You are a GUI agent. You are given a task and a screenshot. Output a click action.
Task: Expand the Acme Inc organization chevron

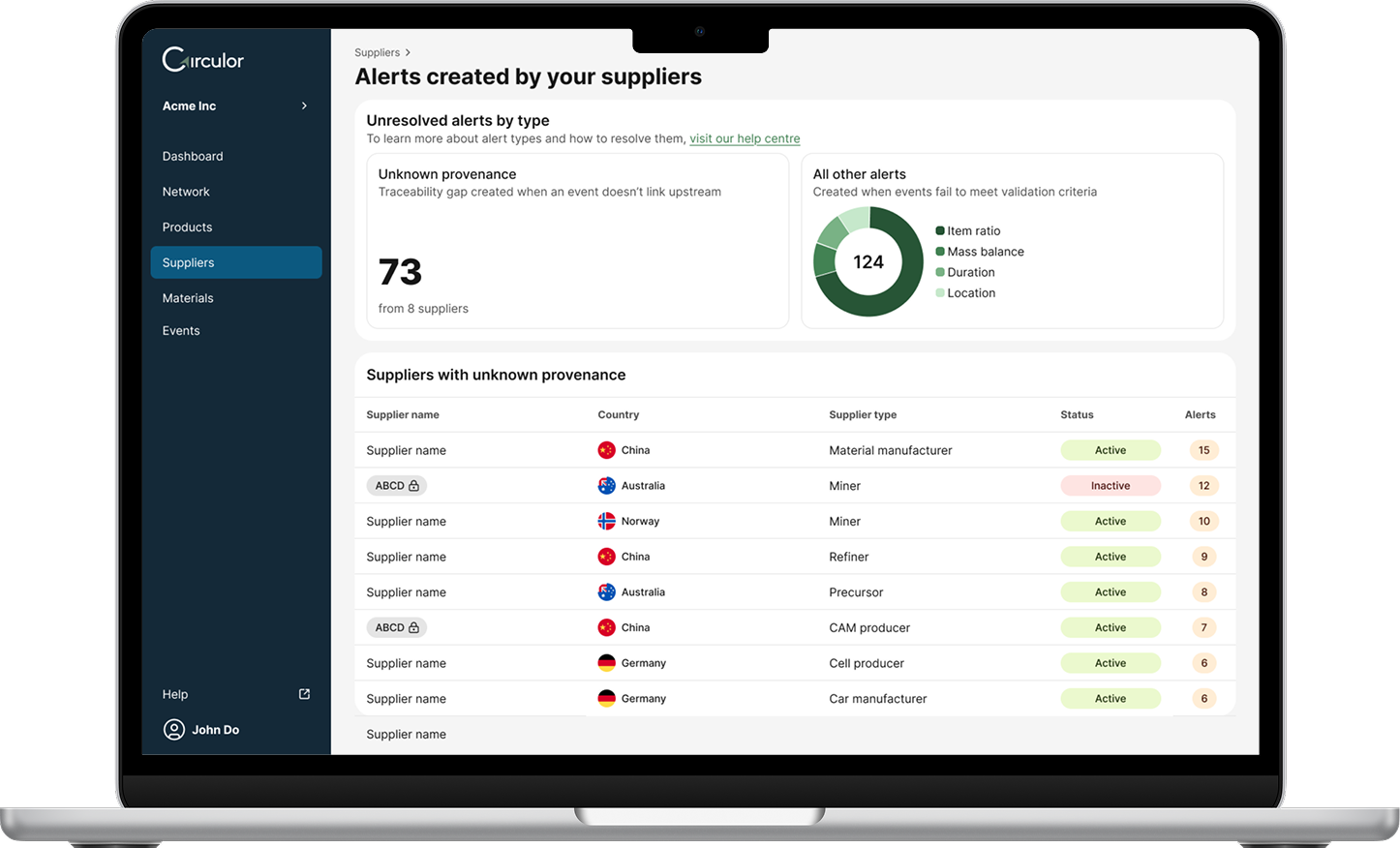click(304, 106)
